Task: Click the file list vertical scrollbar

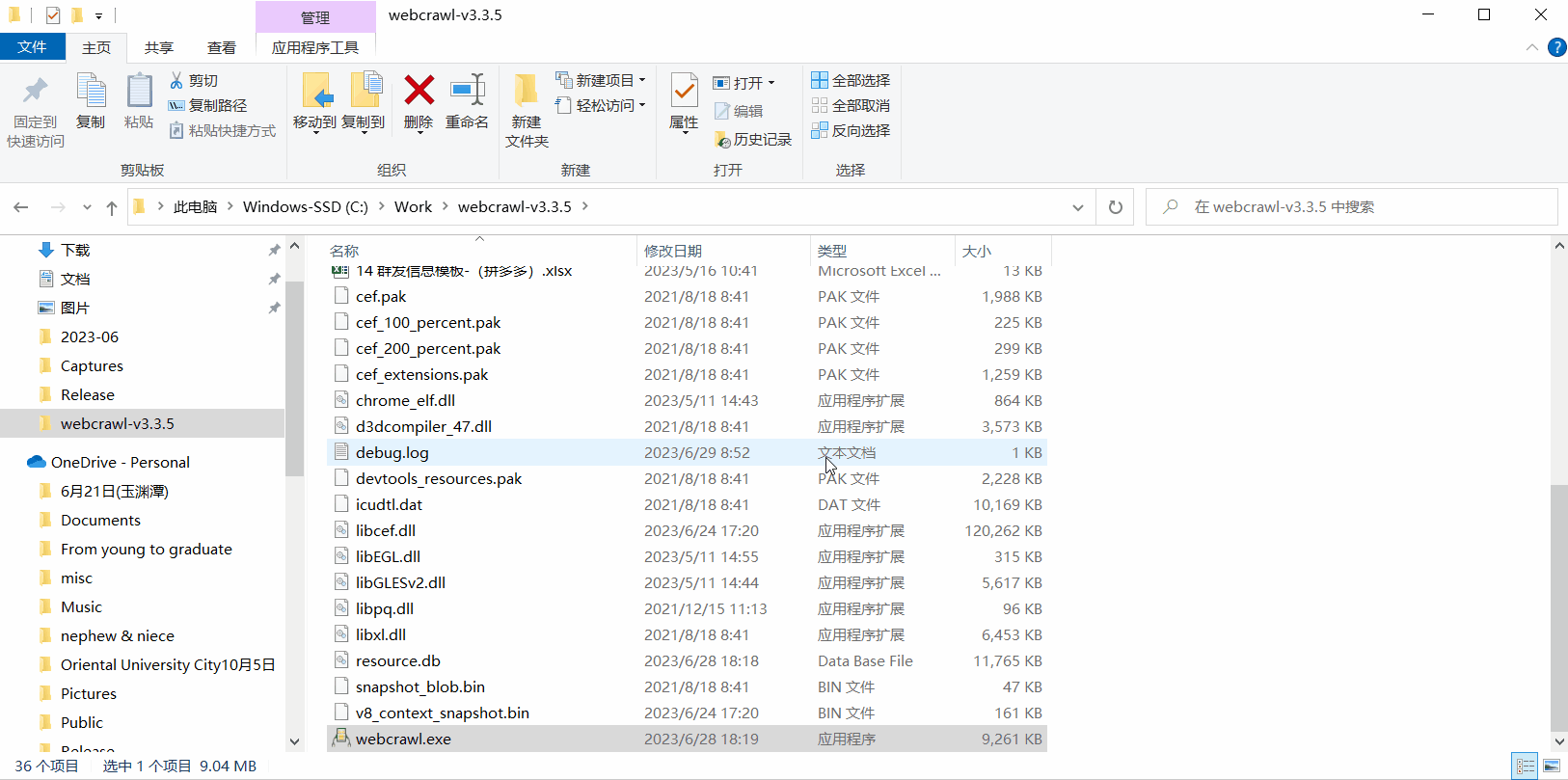Action: coord(1558,607)
